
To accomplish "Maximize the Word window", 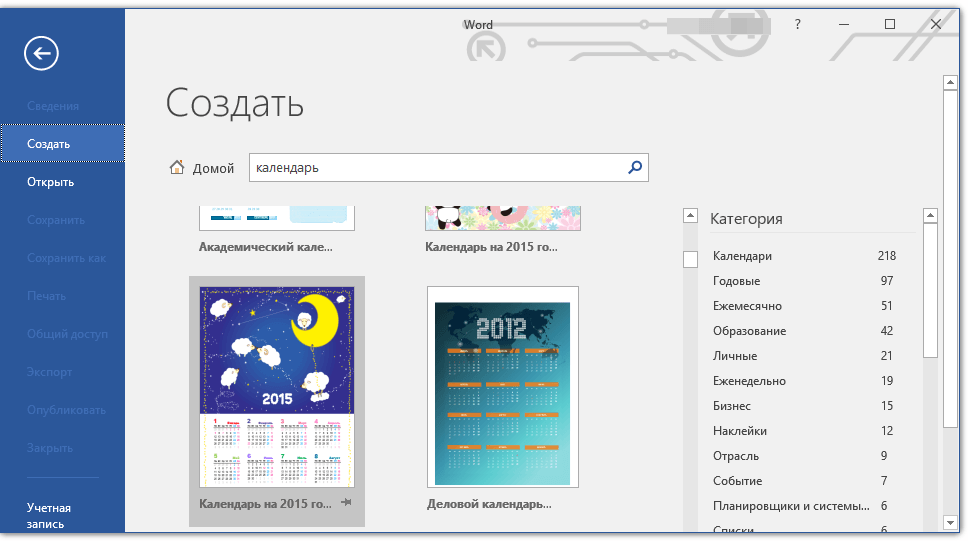I will click(890, 25).
